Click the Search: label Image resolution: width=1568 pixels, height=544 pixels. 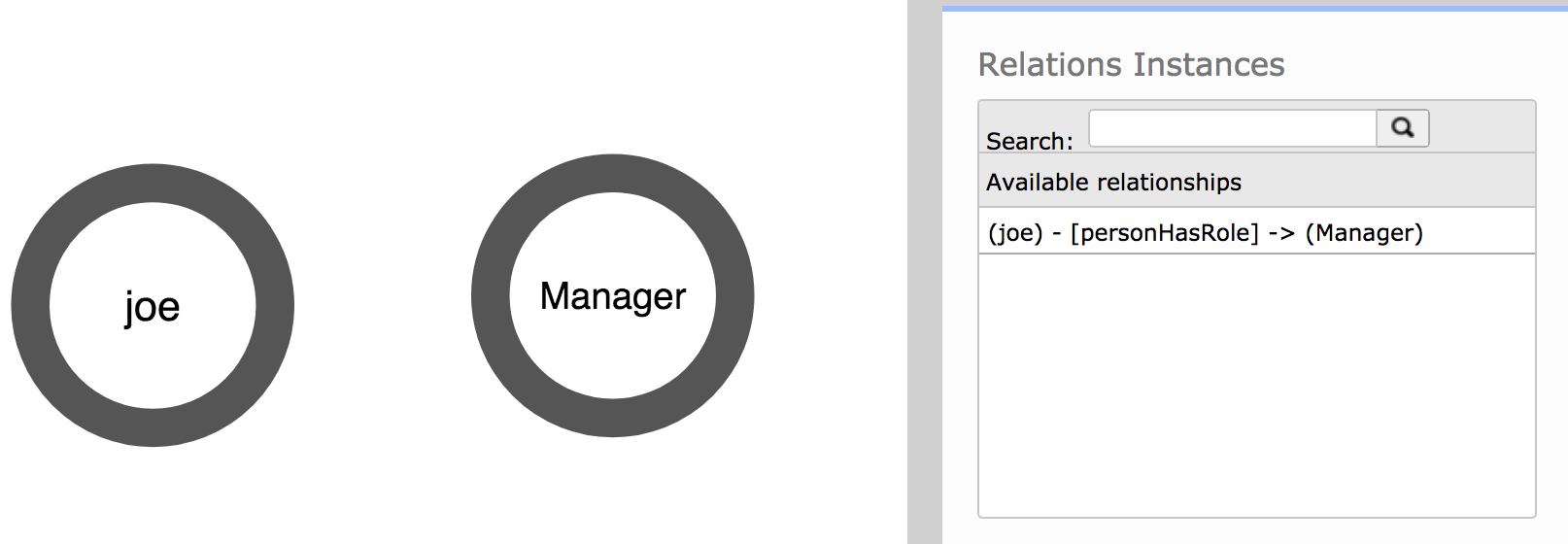pyautogui.click(x=1029, y=141)
